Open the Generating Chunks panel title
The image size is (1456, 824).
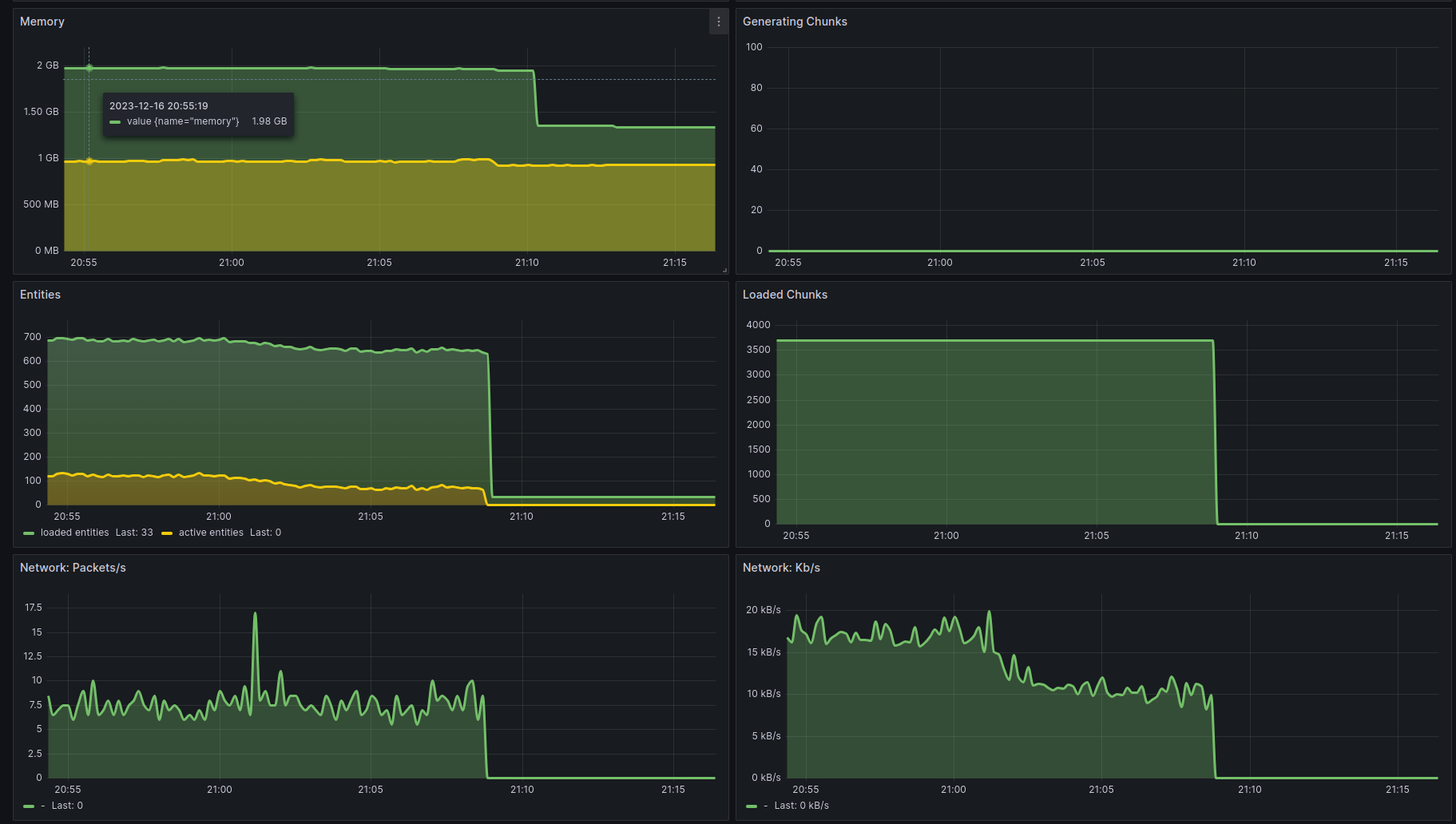point(795,22)
